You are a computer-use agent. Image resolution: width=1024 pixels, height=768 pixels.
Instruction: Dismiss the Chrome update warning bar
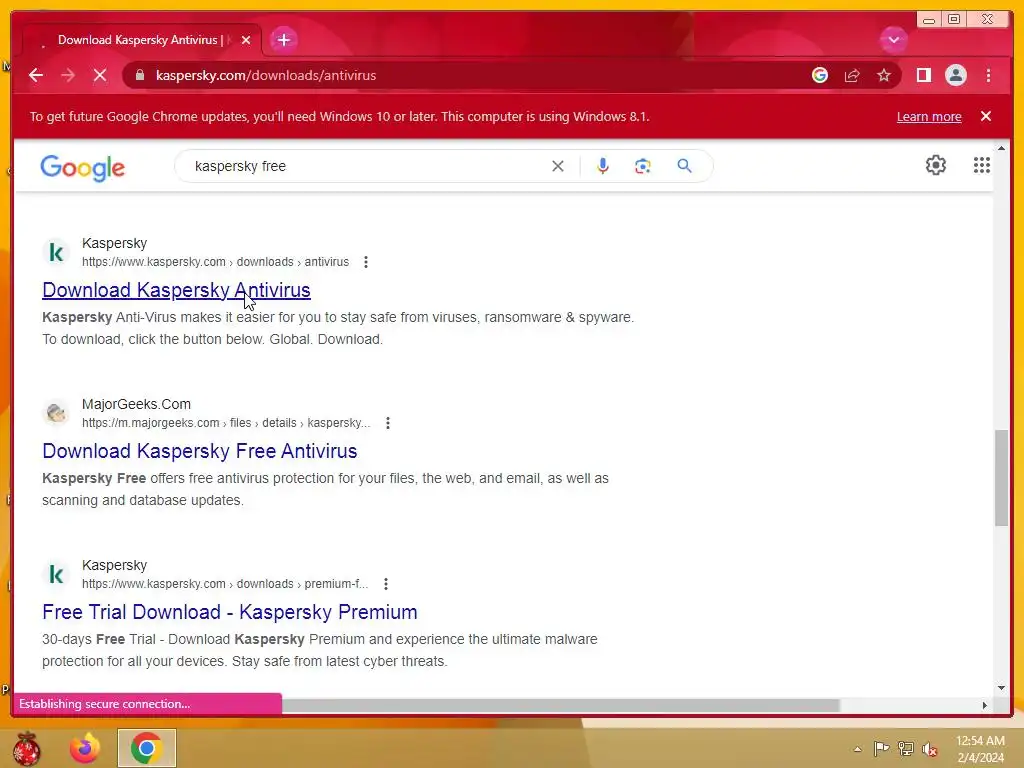[985, 116]
